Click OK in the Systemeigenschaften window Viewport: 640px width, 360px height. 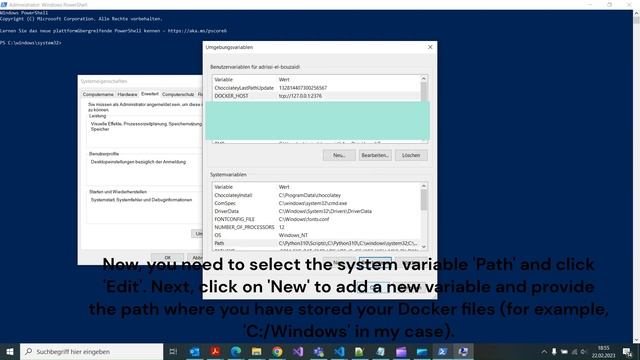point(167,258)
